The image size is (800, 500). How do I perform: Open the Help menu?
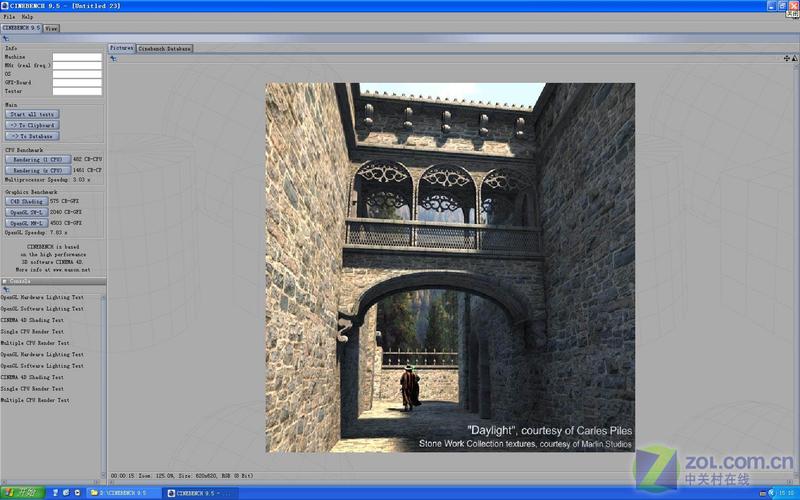(27, 17)
